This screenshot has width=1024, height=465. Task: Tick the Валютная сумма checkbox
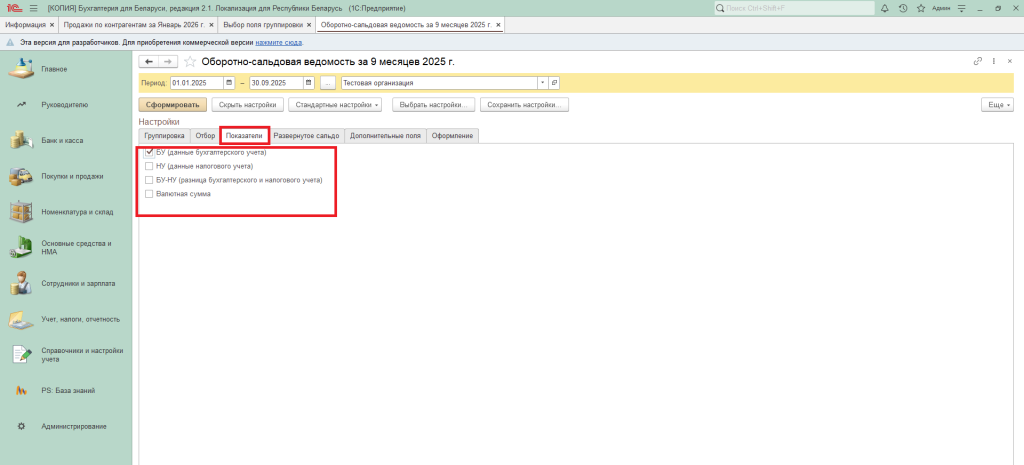(149, 194)
